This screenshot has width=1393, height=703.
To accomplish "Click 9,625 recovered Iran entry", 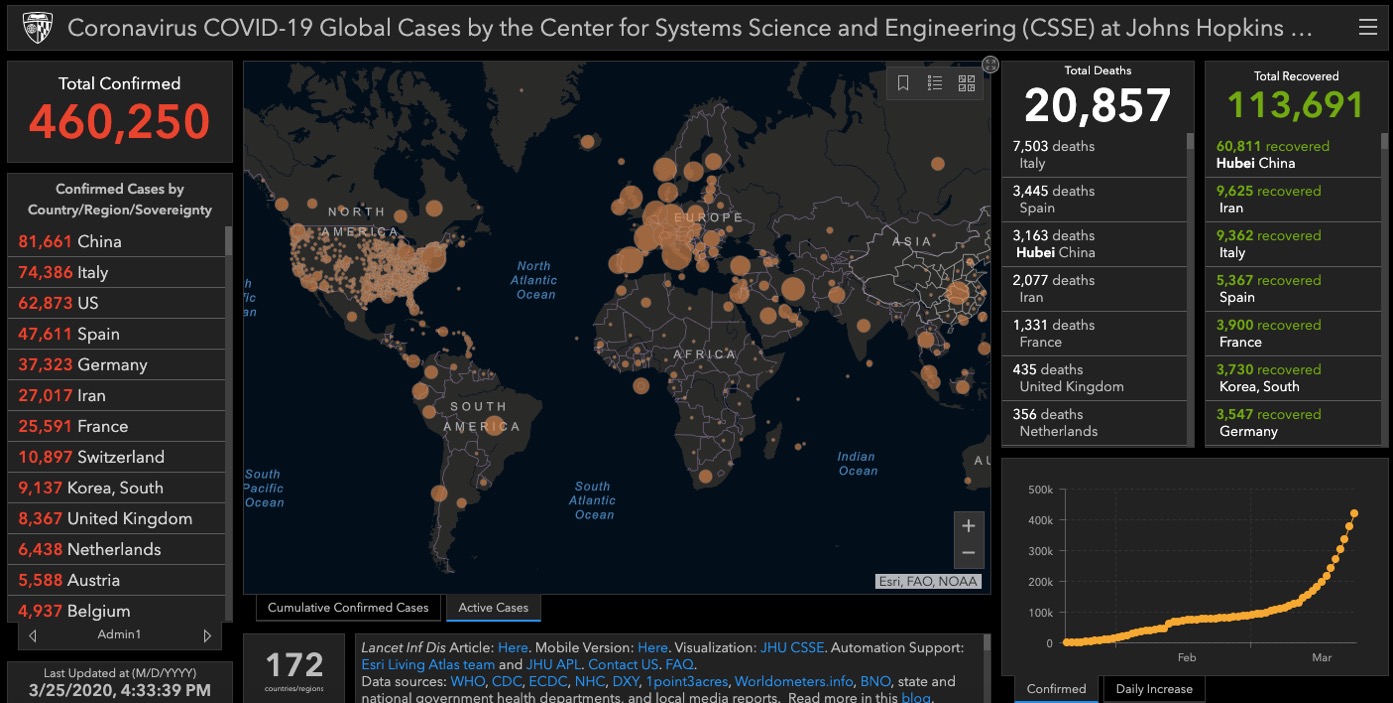I will (x=1294, y=200).
